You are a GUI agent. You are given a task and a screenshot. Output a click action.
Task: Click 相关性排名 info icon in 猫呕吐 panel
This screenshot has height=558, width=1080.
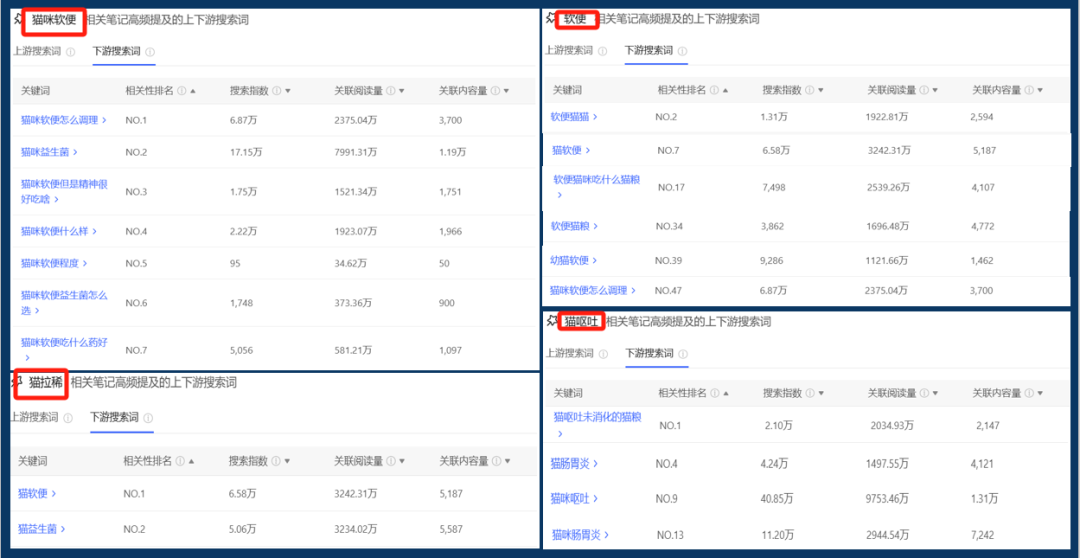(x=714, y=393)
